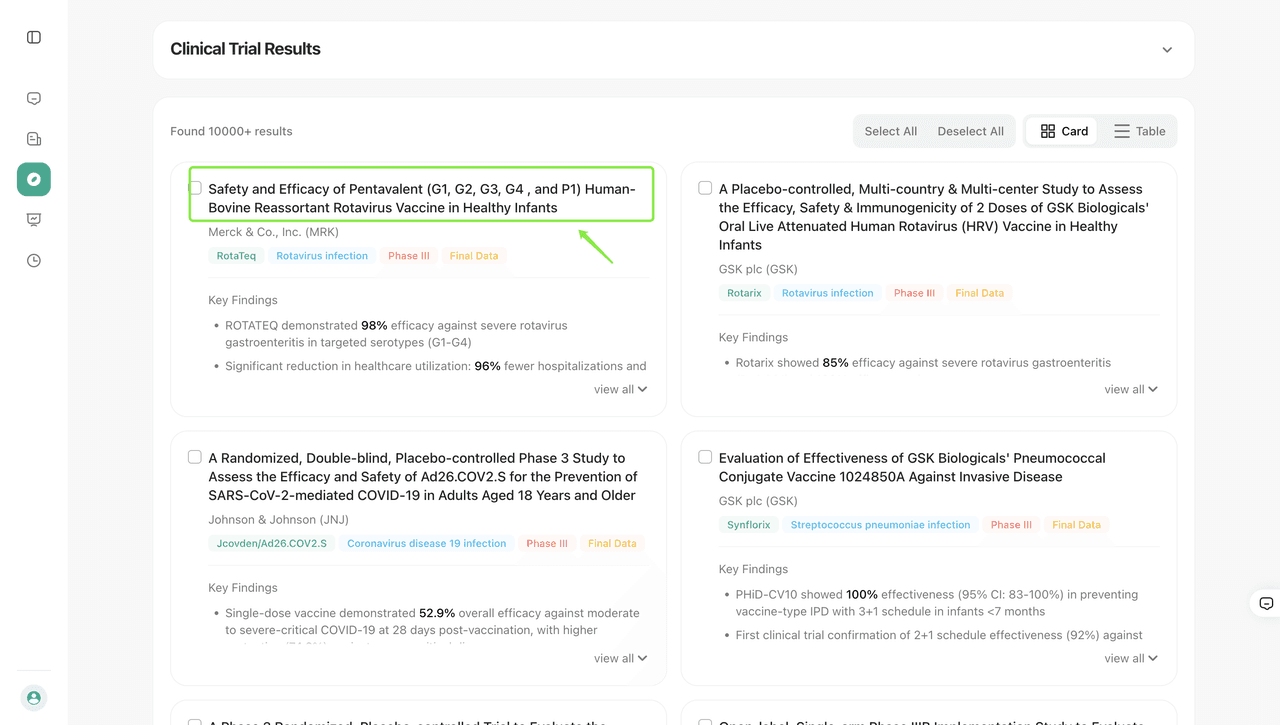Select the green active clinical trials sidebar icon
This screenshot has height=725, width=1280.
33,179
